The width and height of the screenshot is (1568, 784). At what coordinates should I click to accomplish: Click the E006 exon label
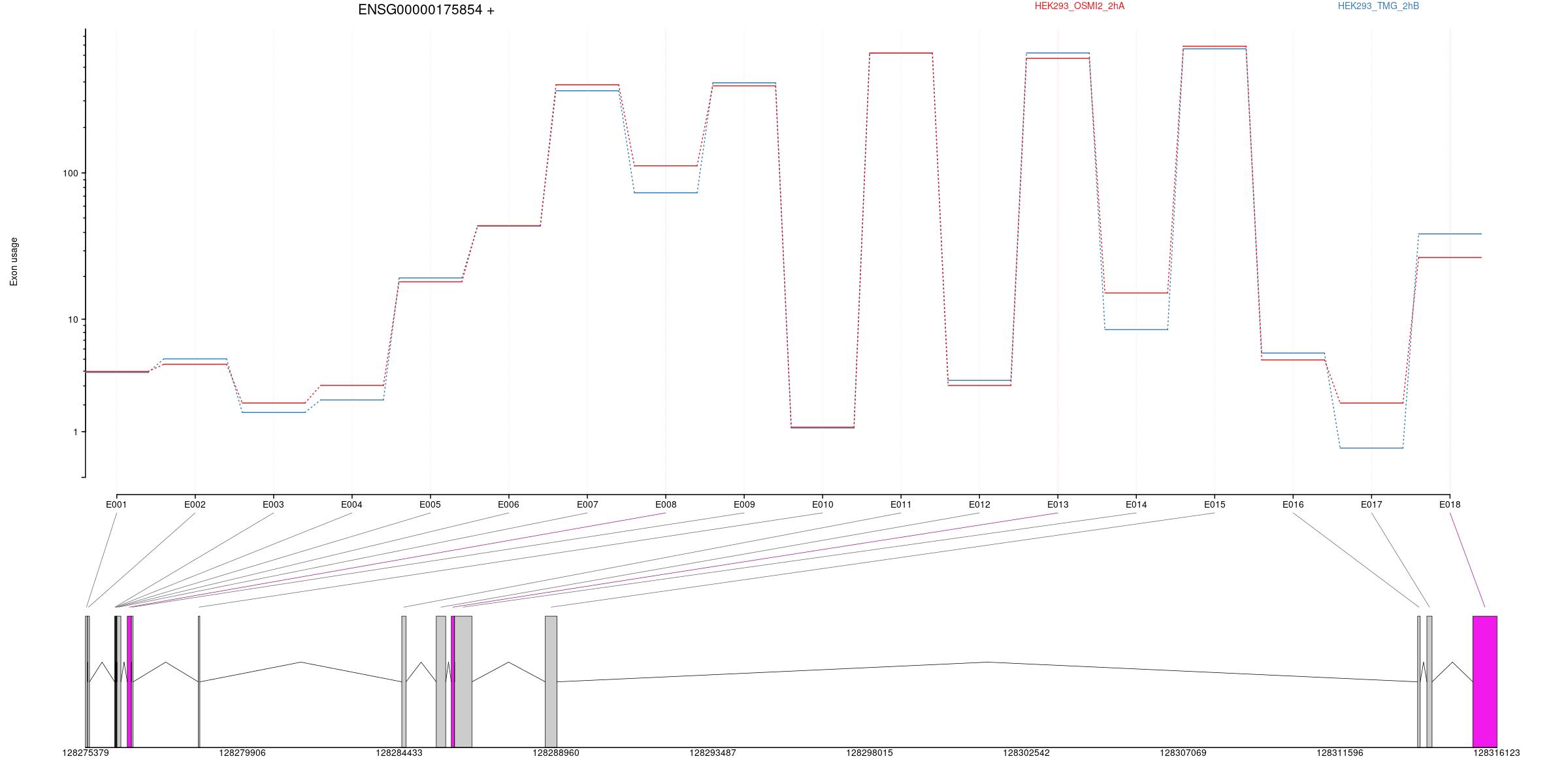[x=508, y=504]
